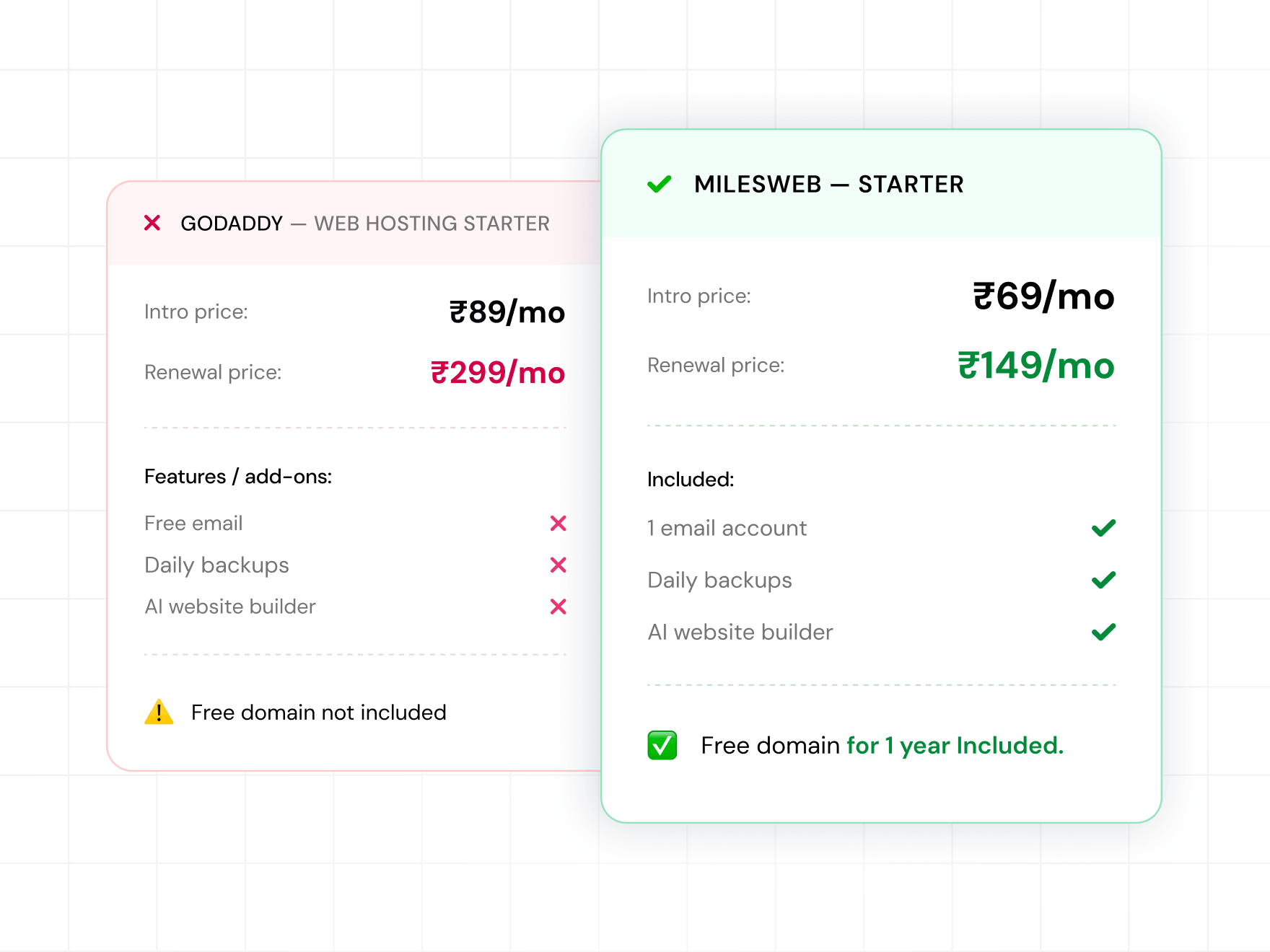The image size is (1270, 952).
Task: Click the green check in the MilesWeb Daily backups row
Action: [x=1104, y=580]
